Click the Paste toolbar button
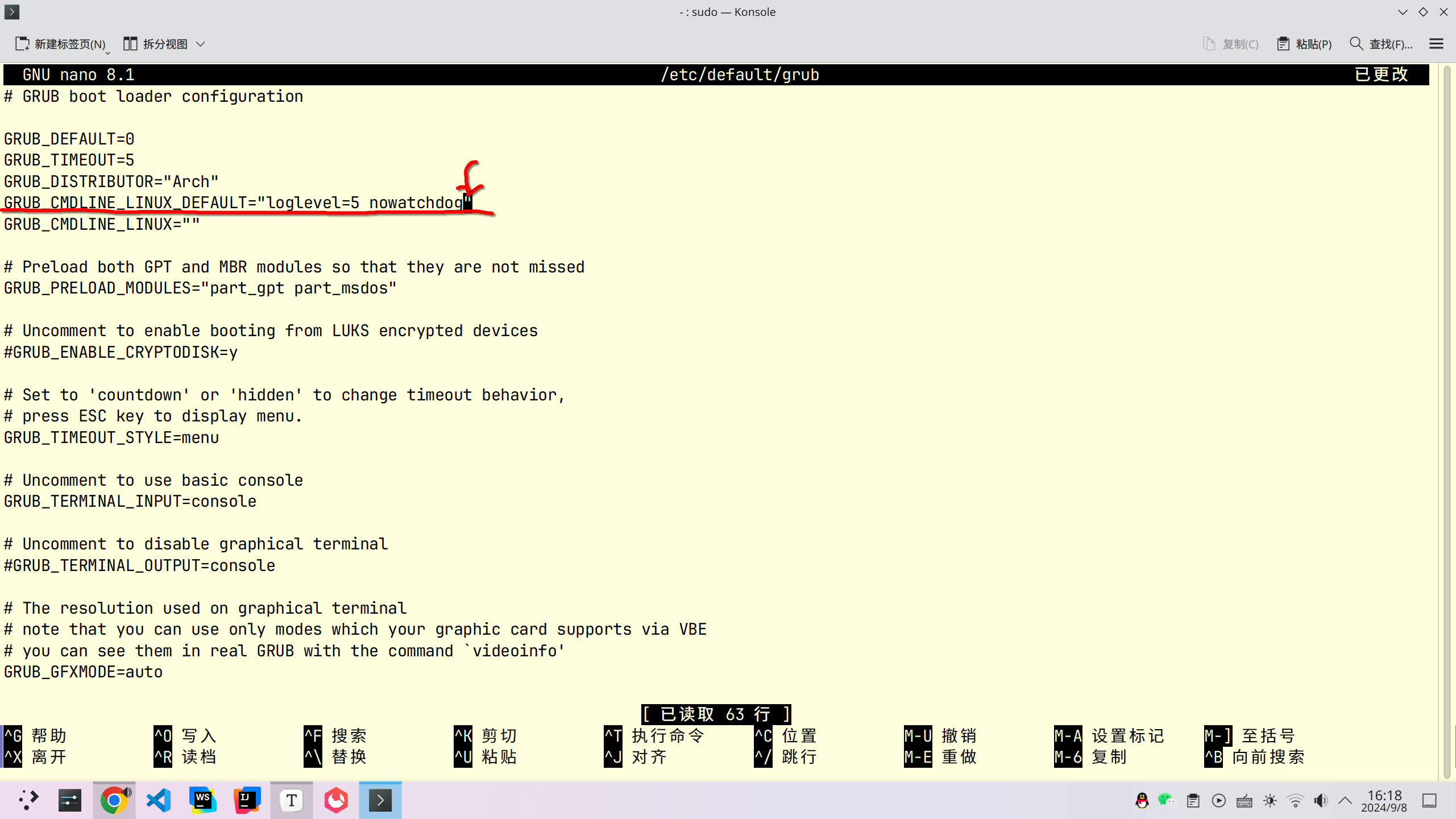 [1304, 44]
